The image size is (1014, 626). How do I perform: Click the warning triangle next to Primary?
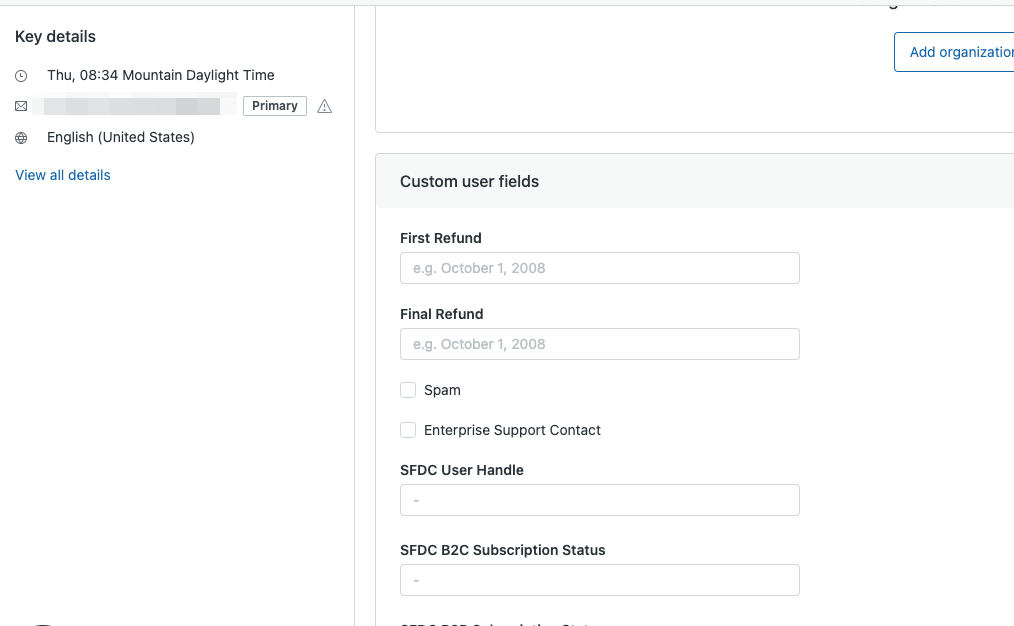click(324, 106)
